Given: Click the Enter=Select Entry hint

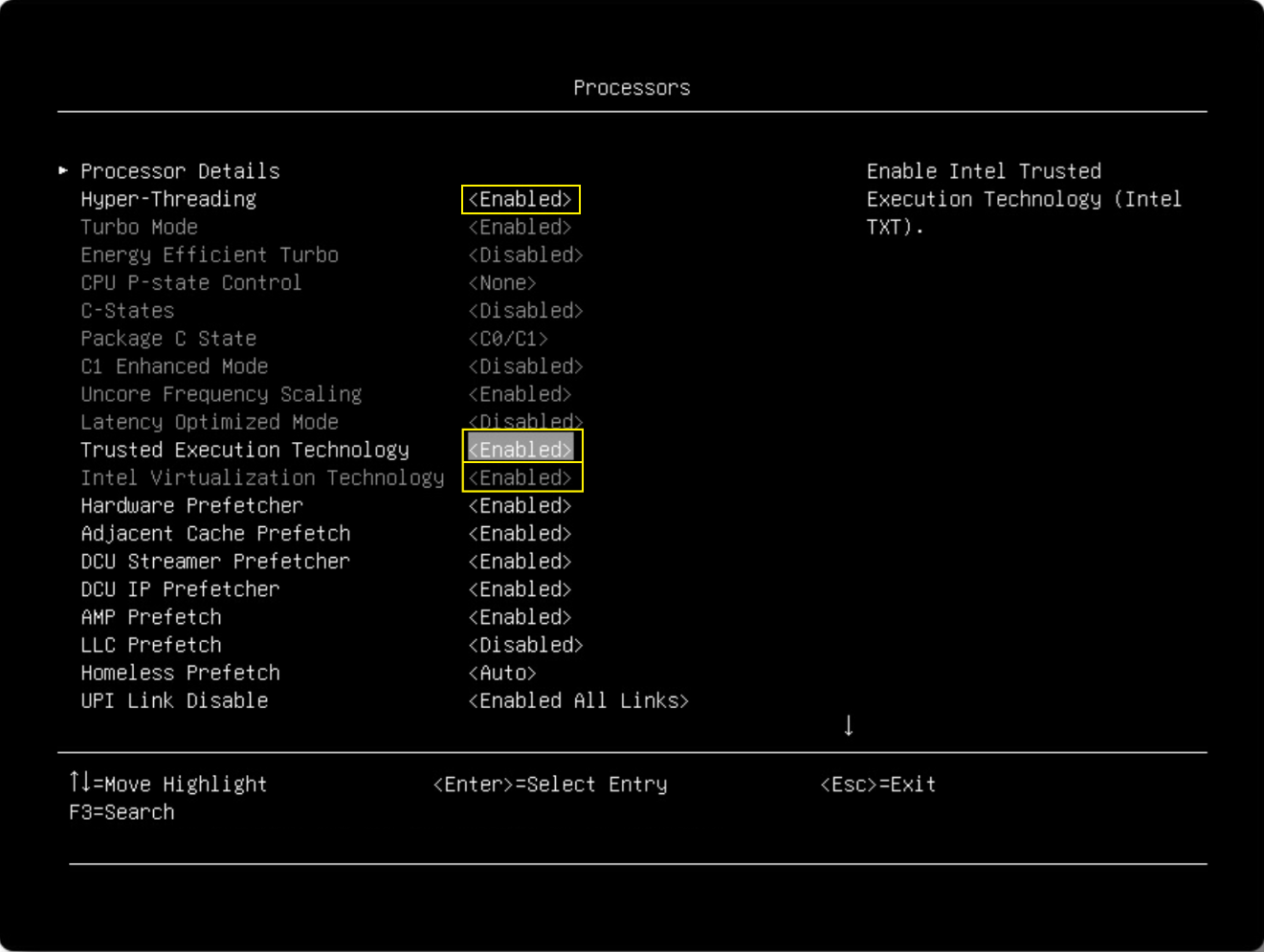Looking at the screenshot, I should [550, 785].
